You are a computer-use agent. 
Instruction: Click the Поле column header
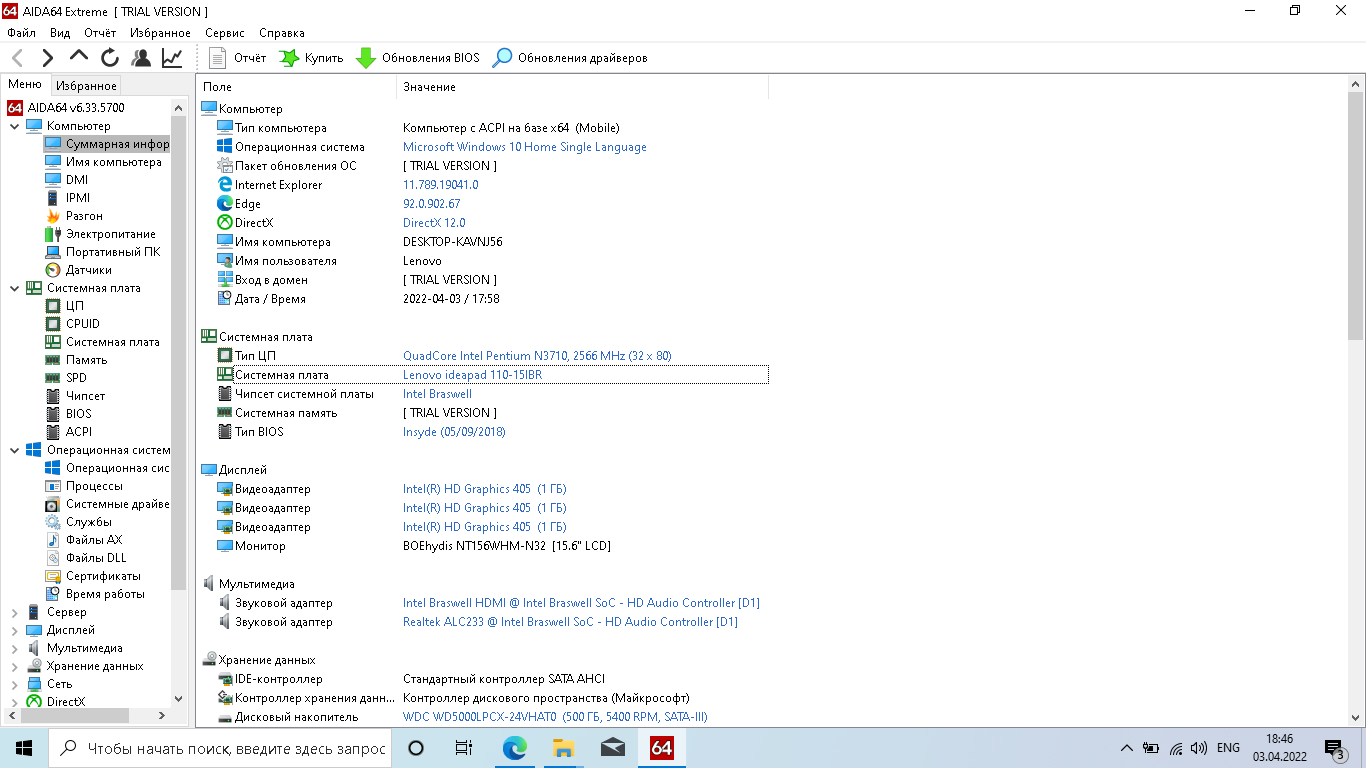click(x=296, y=87)
